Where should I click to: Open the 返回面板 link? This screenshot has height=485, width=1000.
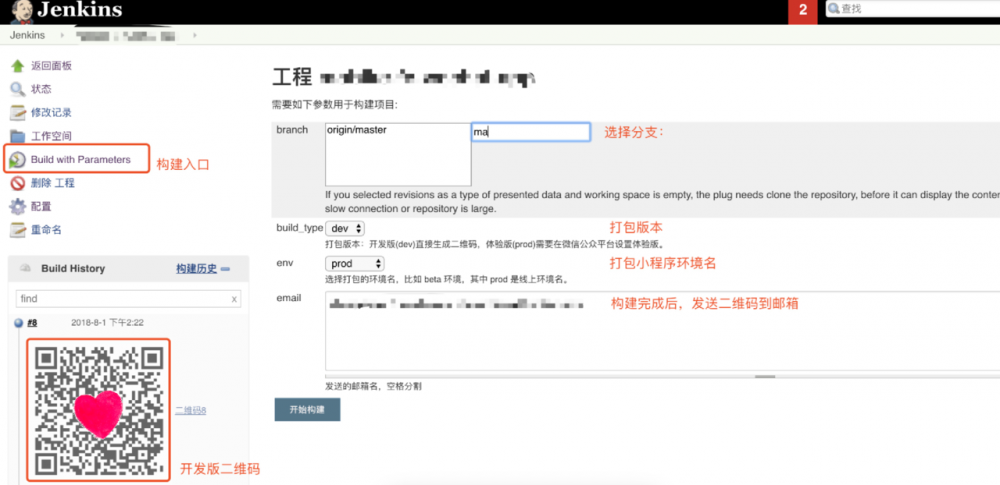coord(51,66)
